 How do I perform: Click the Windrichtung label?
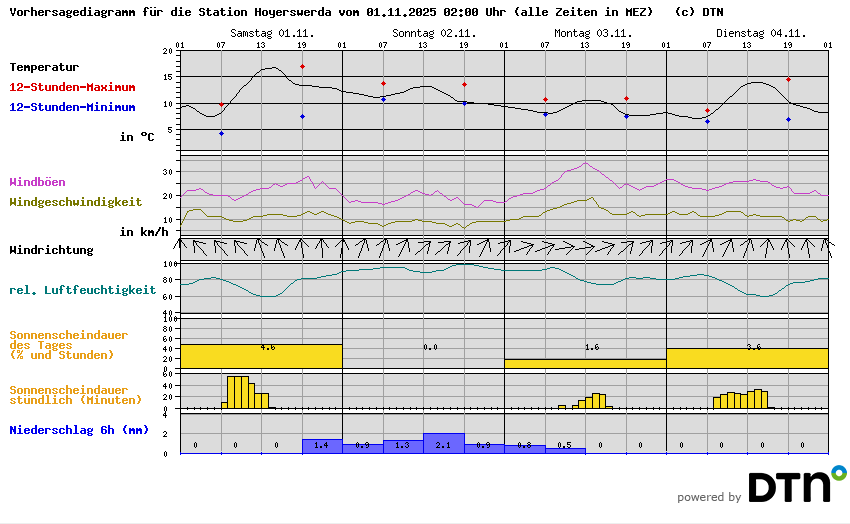[x=51, y=250]
